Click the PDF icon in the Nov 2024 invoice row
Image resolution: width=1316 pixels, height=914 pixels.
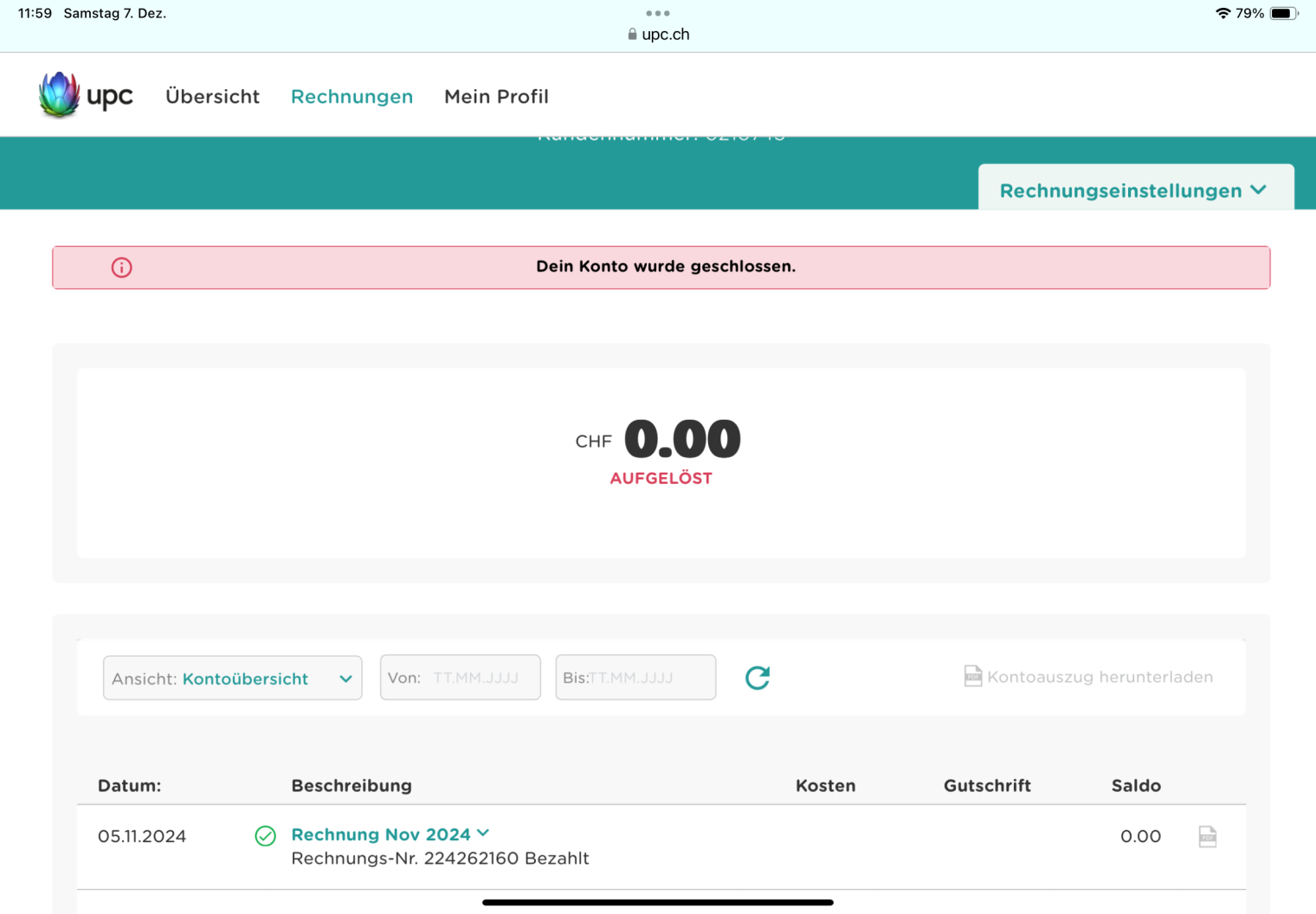click(x=1207, y=837)
